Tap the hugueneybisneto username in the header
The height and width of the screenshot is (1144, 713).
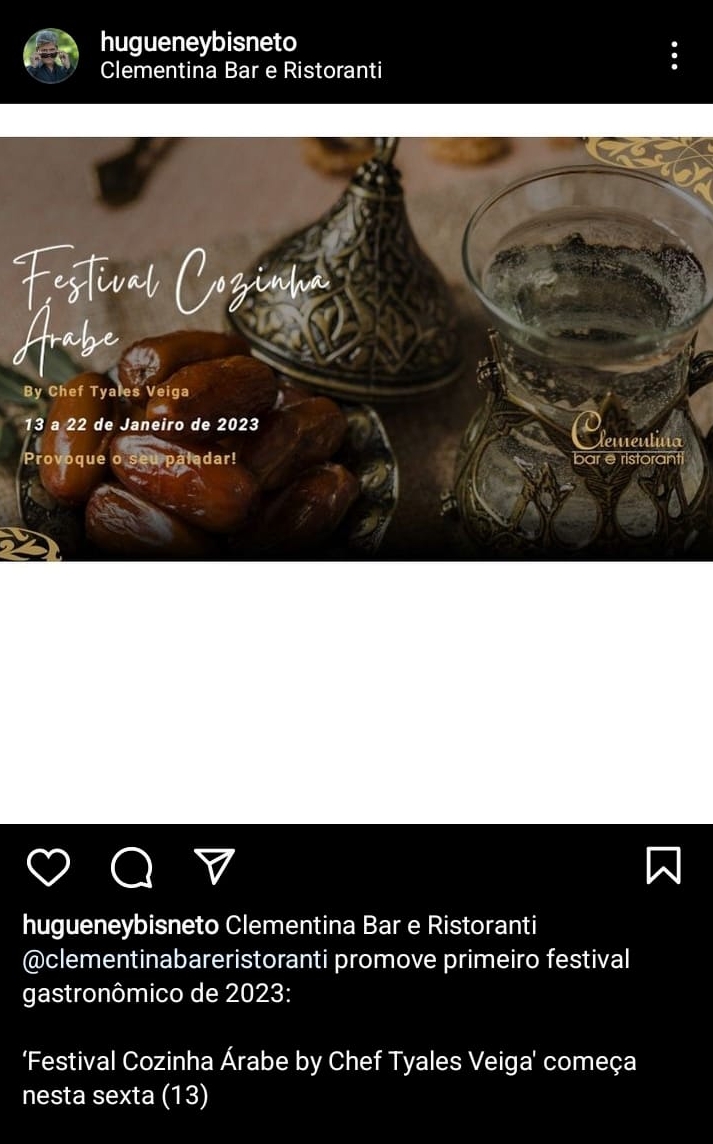point(199,42)
